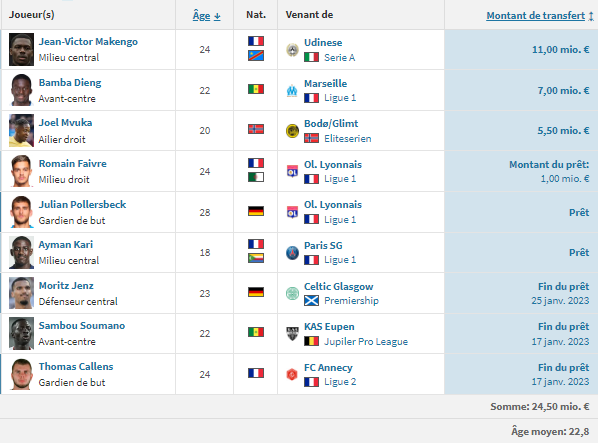Click the FC Annecy club crest
Image resolution: width=598 pixels, height=443 pixels.
click(x=292, y=374)
